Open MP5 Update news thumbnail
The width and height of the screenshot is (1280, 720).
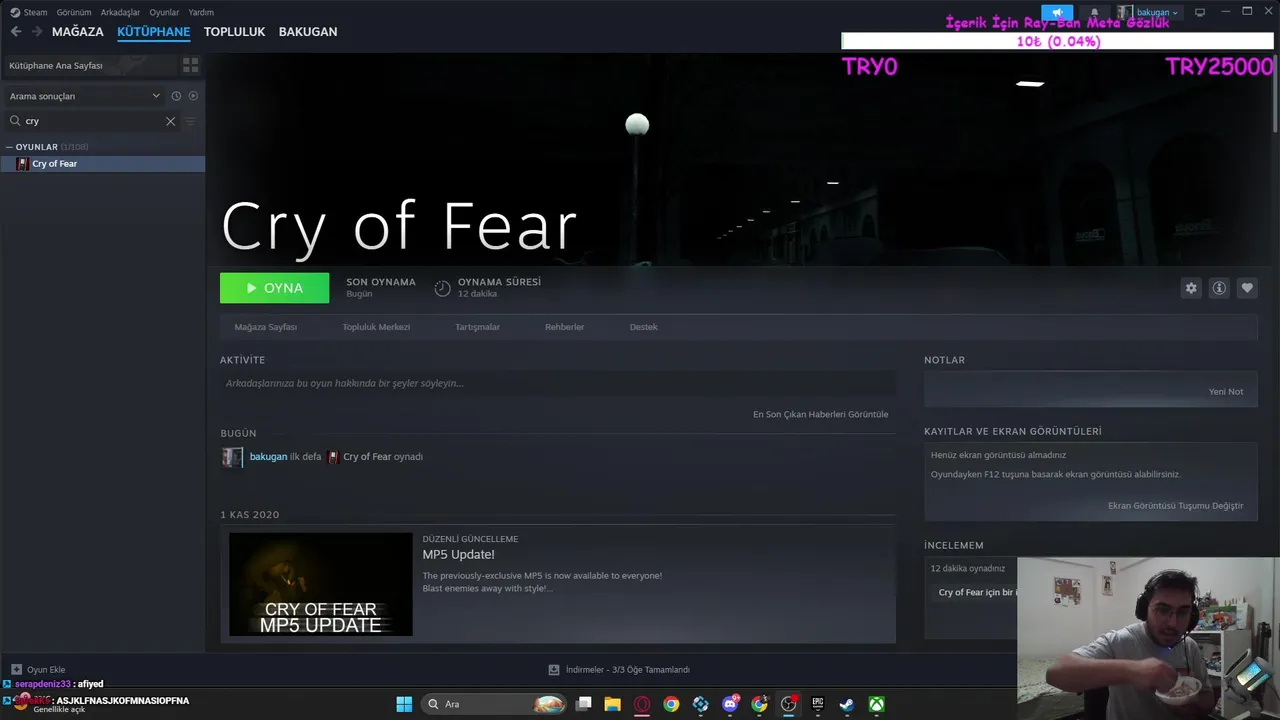click(321, 584)
